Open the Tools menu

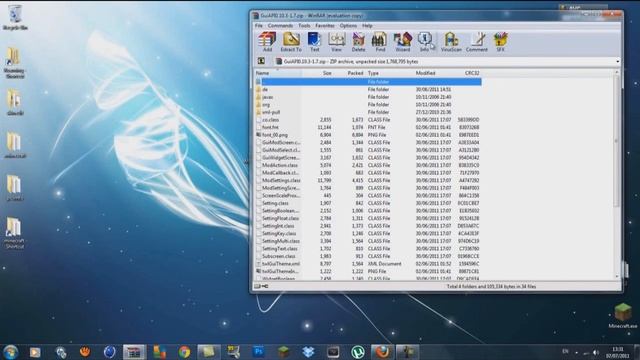pos(304,25)
